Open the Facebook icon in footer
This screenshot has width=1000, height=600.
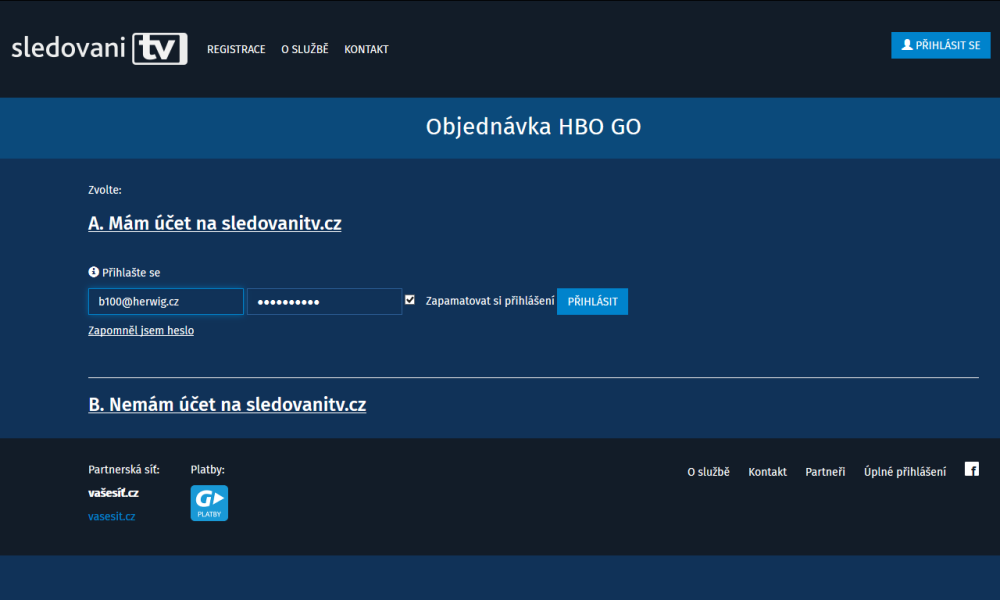(x=971, y=469)
